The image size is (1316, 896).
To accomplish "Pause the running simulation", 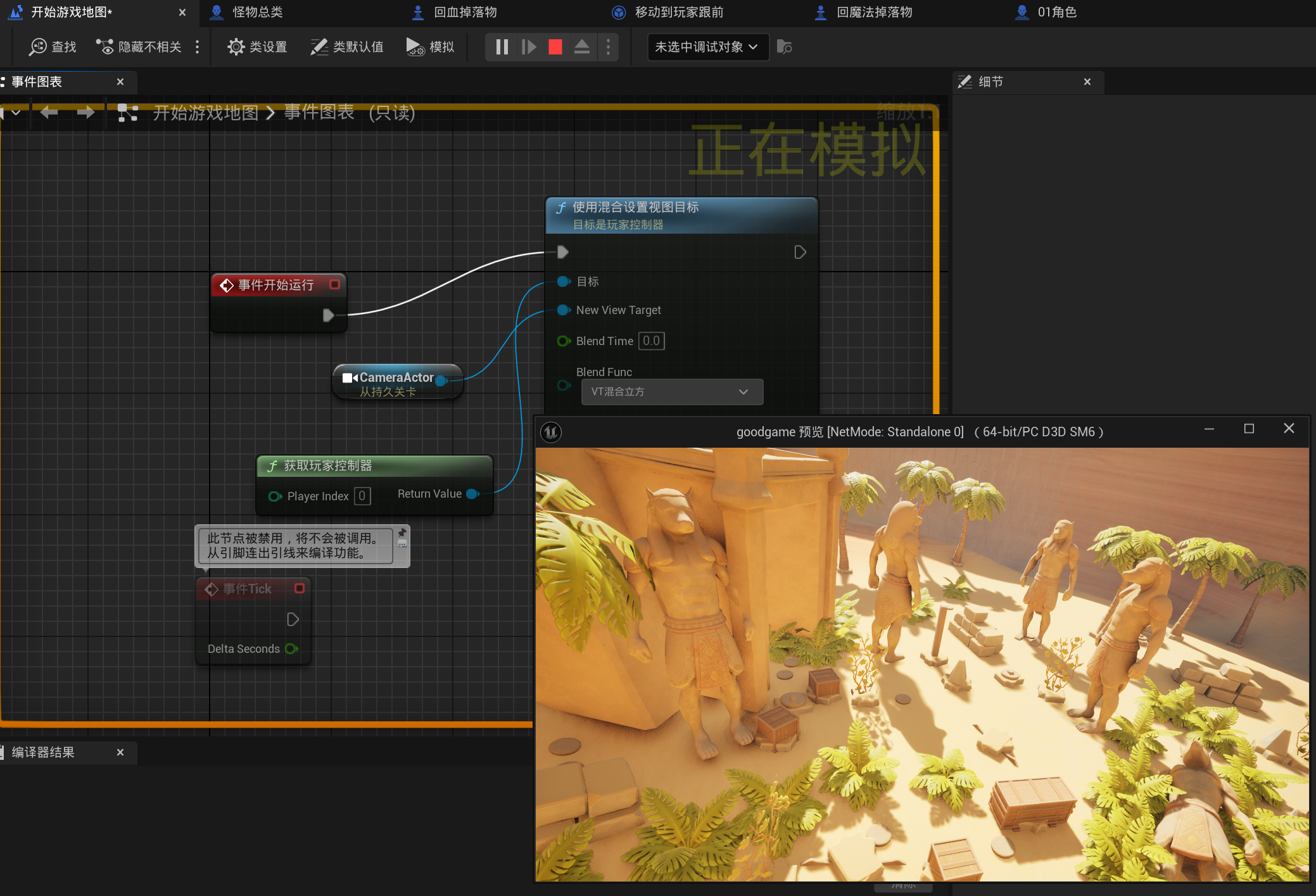I will [x=502, y=47].
